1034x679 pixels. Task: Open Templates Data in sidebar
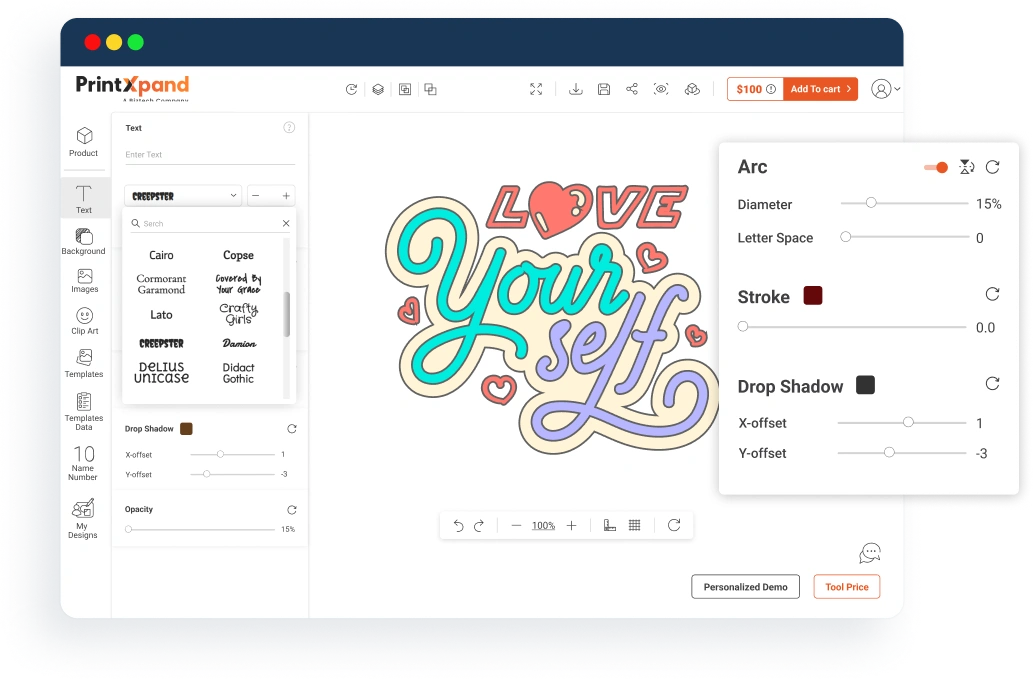coord(84,411)
